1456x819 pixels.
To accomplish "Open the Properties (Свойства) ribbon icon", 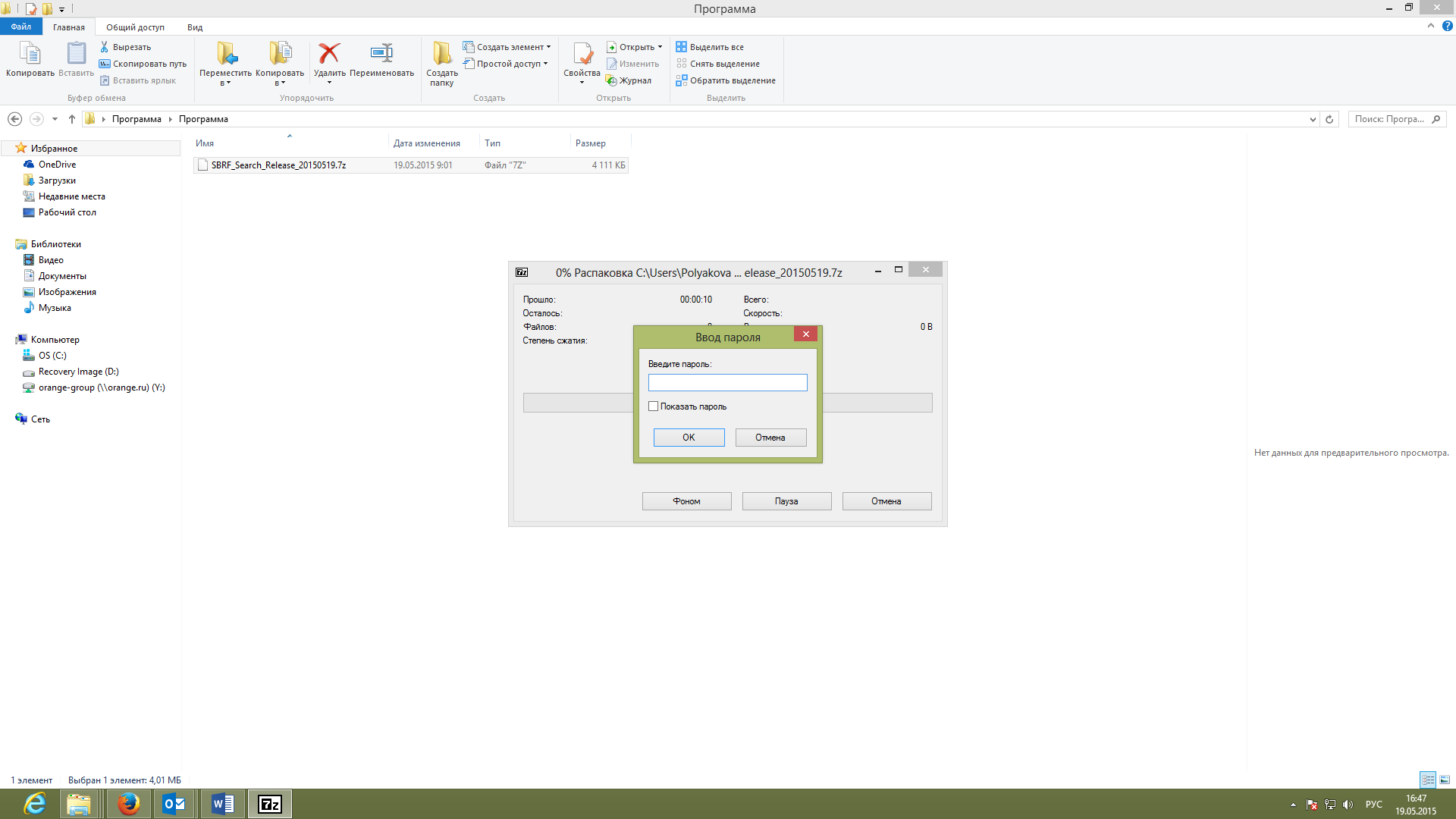I will pos(582,54).
